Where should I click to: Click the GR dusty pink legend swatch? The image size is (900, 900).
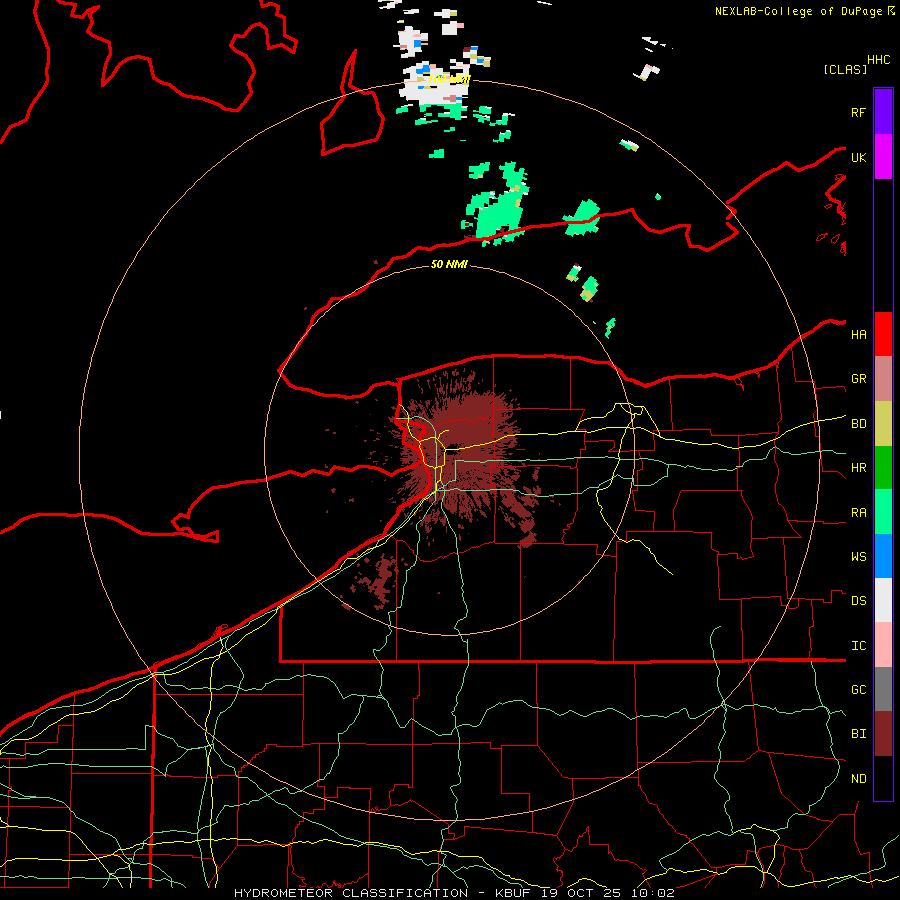pos(883,379)
